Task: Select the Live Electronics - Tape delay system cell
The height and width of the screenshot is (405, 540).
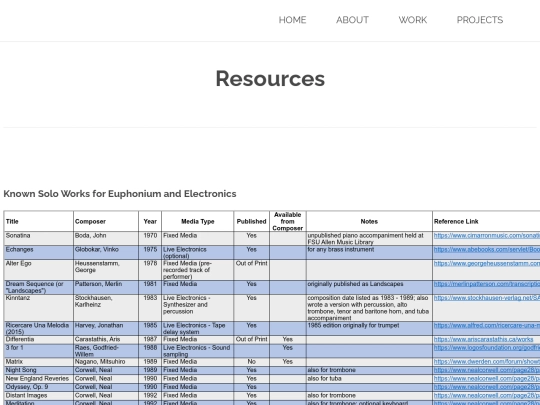Action: click(198, 329)
